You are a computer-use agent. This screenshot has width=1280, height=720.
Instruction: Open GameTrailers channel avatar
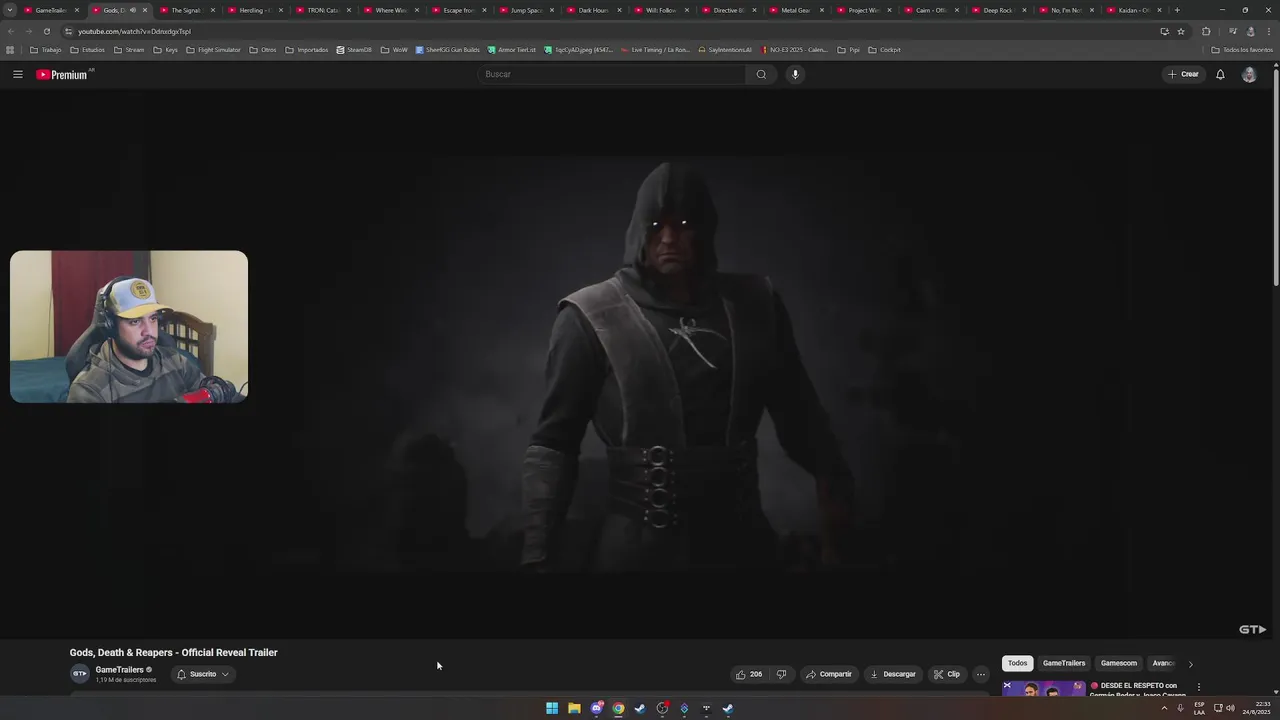[x=79, y=674]
